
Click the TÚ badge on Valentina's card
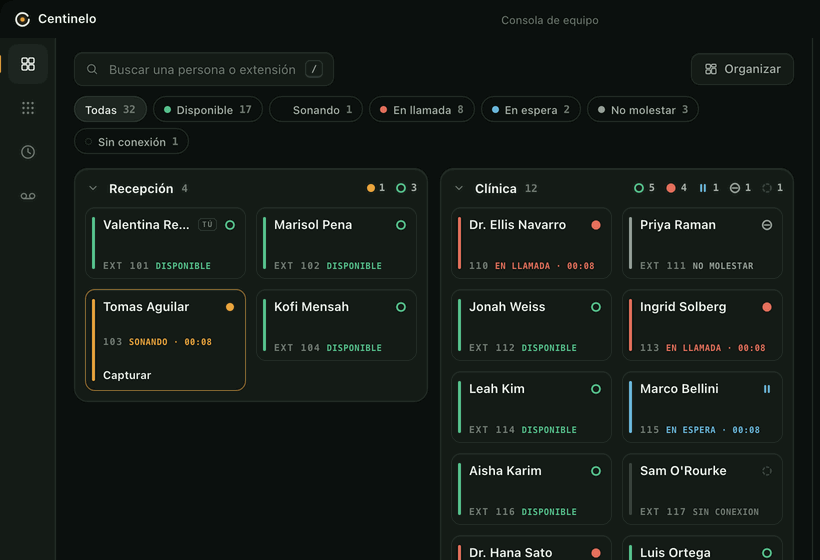tap(207, 224)
